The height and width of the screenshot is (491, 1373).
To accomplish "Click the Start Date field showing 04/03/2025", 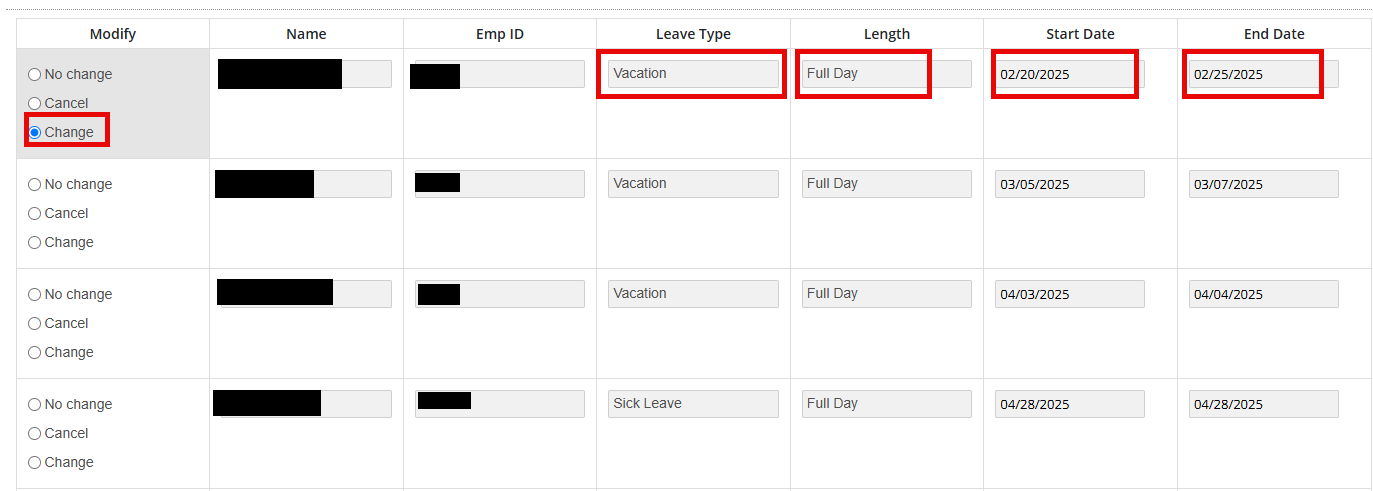I will click(x=1069, y=294).
